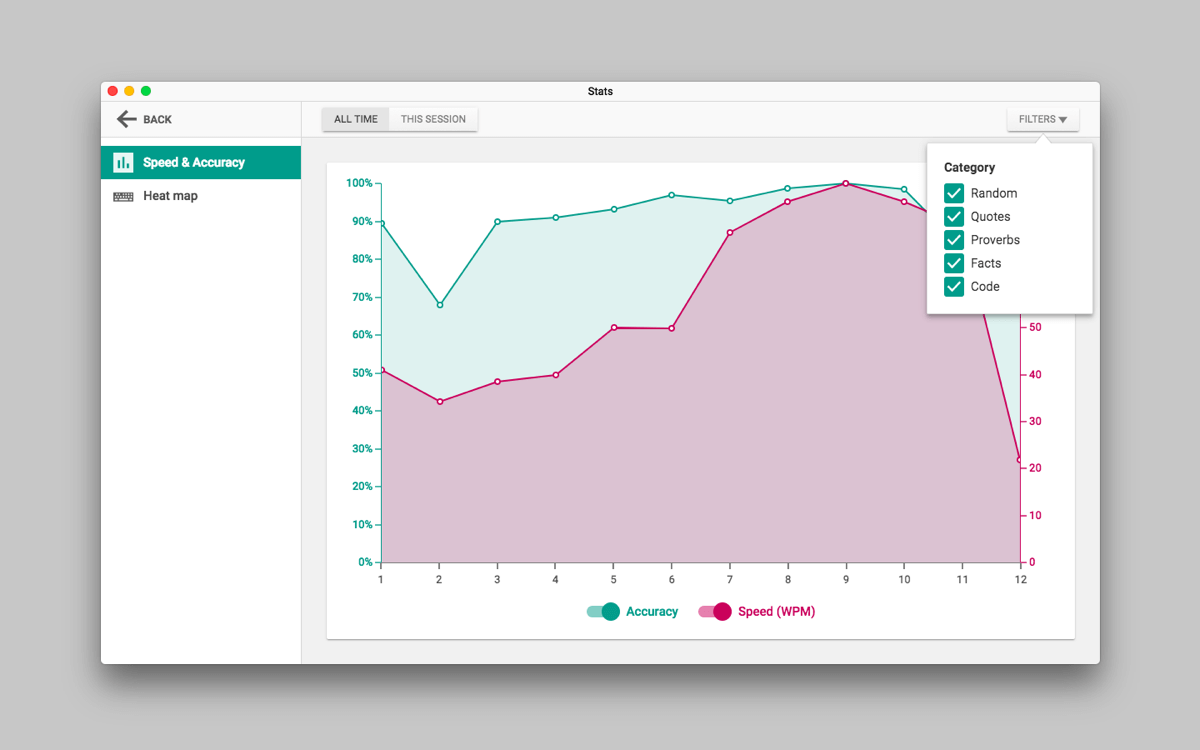The width and height of the screenshot is (1200, 750).
Task: Open the FILTERS dropdown button
Action: 1043,119
